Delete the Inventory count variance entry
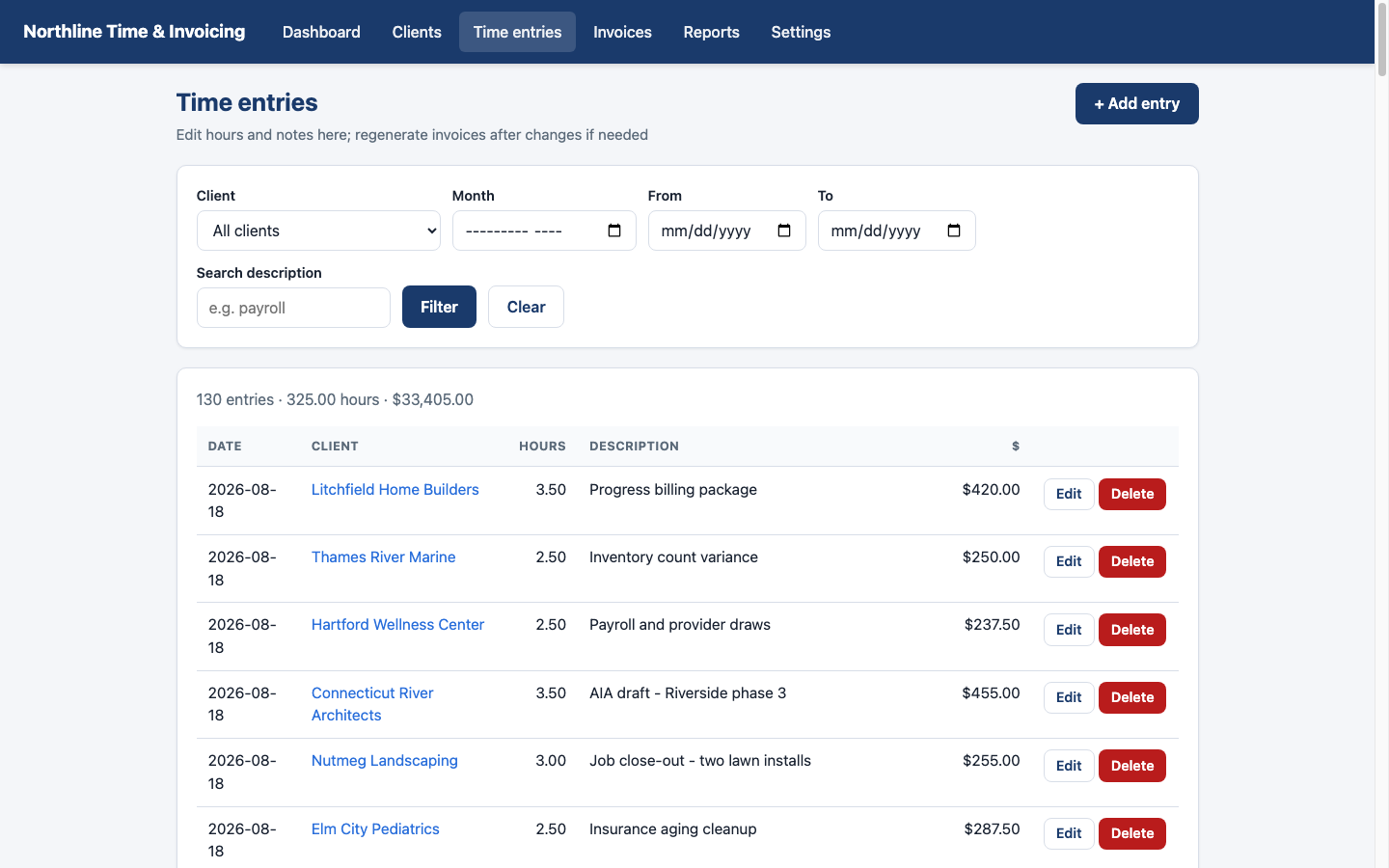 click(x=1132, y=561)
